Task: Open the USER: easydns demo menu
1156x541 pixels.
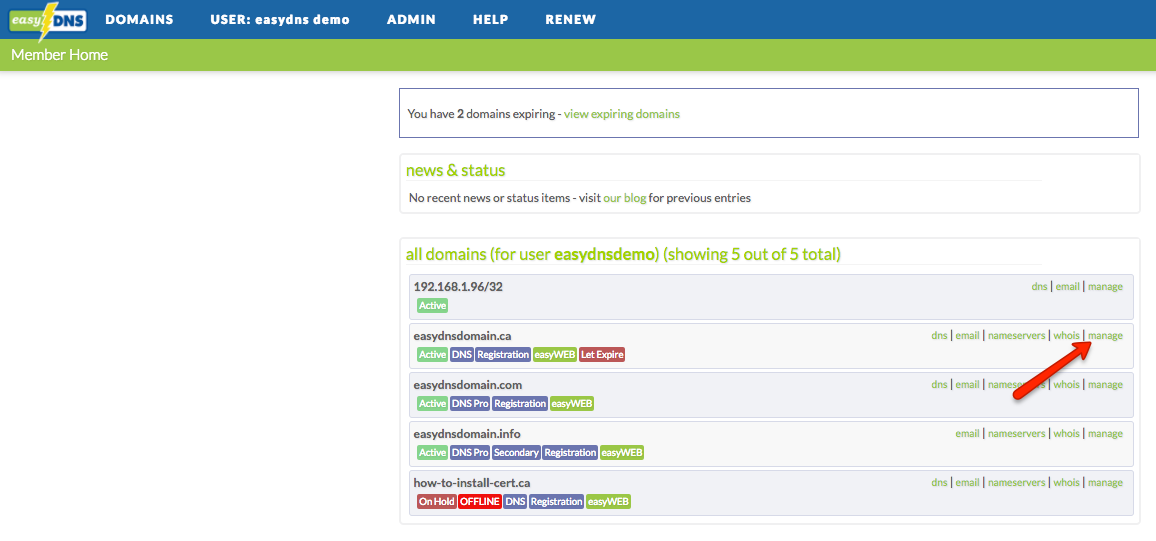Action: [x=280, y=20]
